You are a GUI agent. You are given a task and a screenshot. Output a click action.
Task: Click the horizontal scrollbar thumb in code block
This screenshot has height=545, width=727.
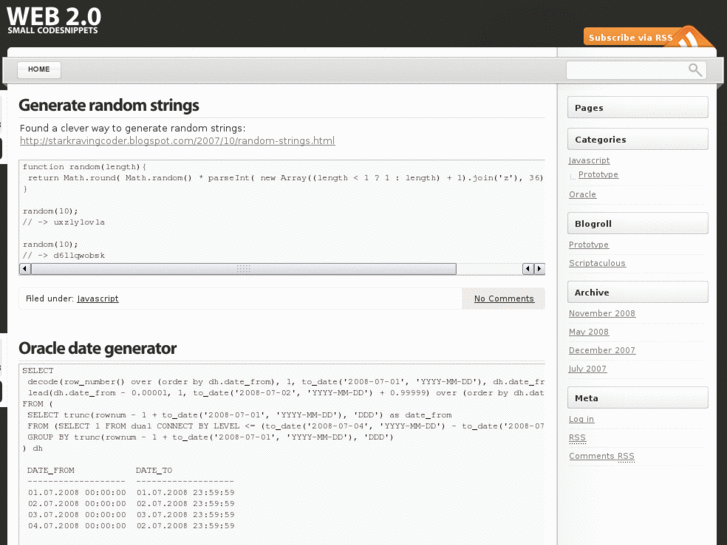(244, 269)
